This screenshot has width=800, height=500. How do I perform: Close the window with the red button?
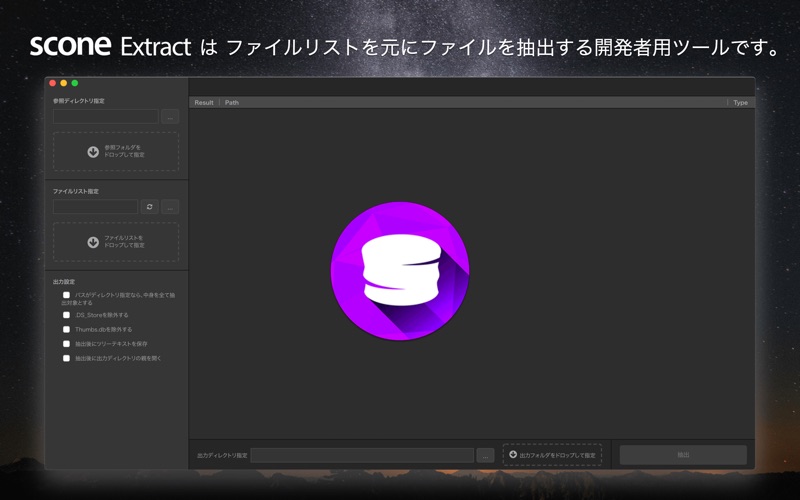click(x=52, y=83)
